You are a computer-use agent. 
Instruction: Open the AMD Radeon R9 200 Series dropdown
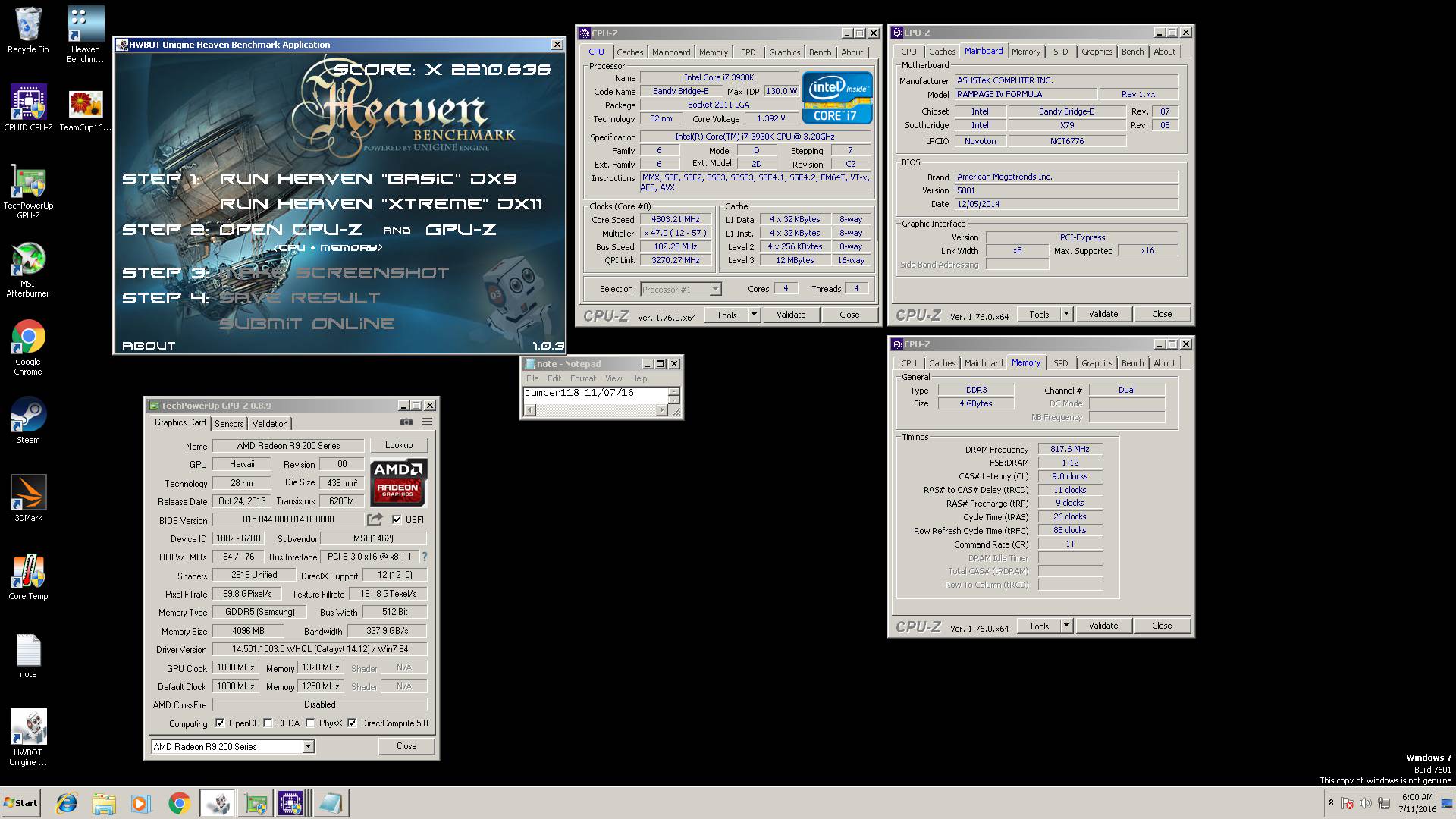click(232, 747)
